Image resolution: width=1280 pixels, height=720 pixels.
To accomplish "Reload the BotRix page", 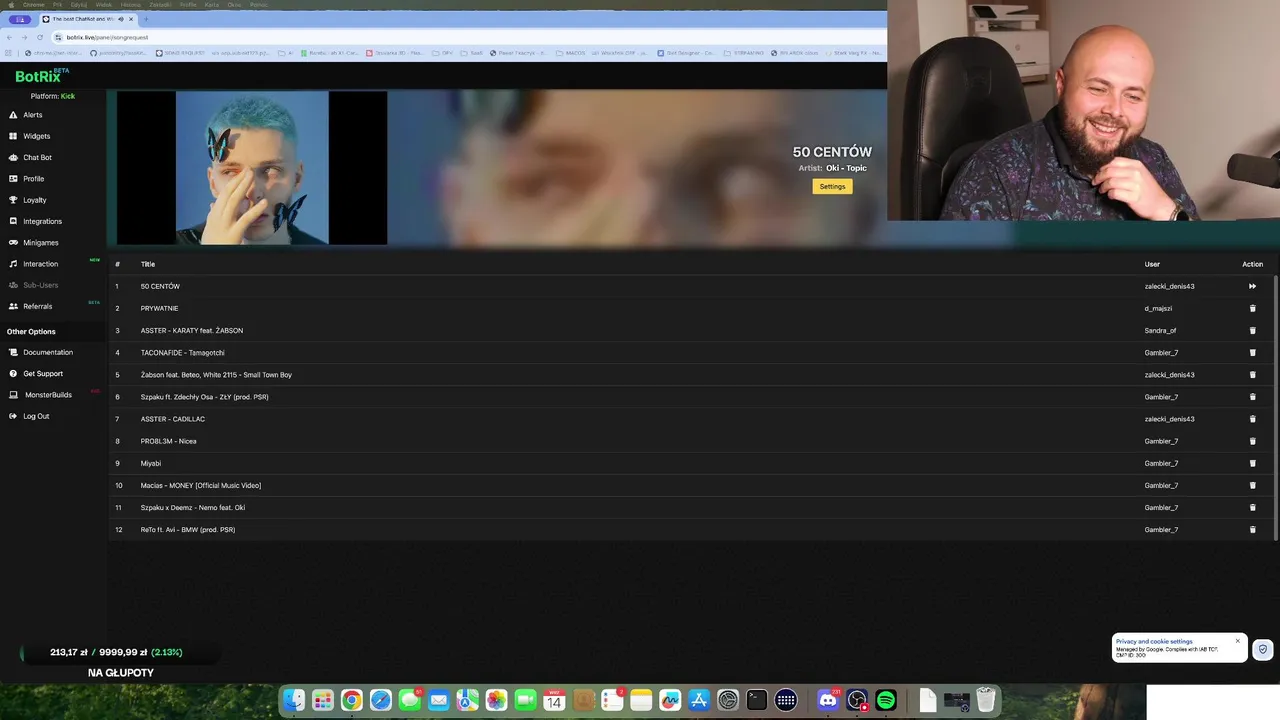I will pos(39,37).
